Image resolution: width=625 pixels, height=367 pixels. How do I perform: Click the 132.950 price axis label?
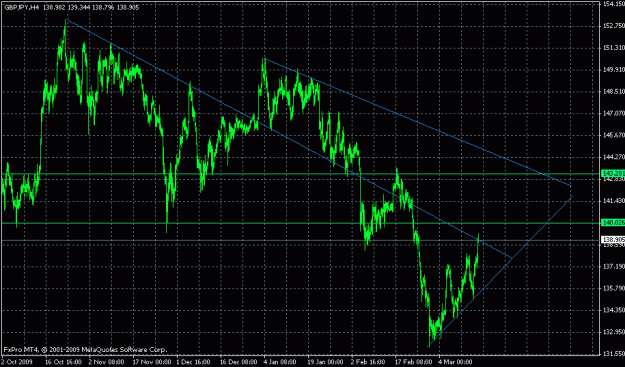click(613, 332)
